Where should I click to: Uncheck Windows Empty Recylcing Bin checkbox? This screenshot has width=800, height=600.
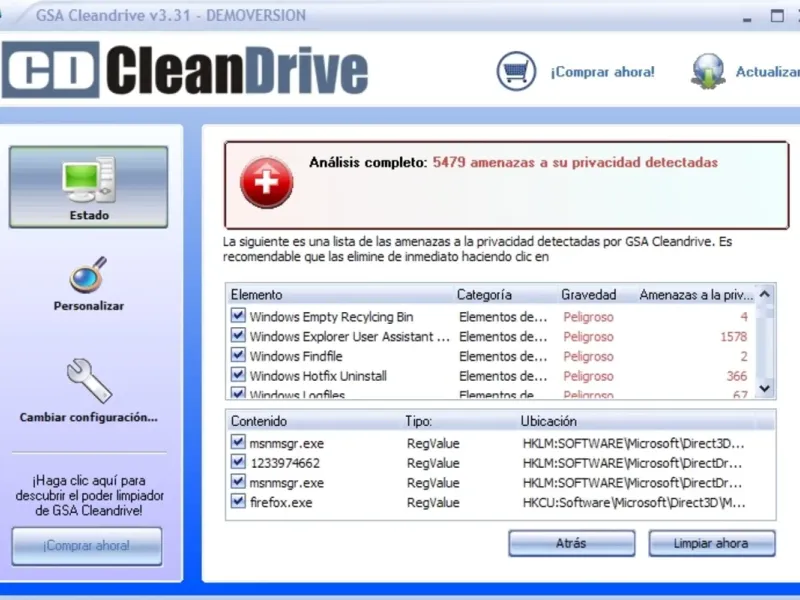[238, 315]
